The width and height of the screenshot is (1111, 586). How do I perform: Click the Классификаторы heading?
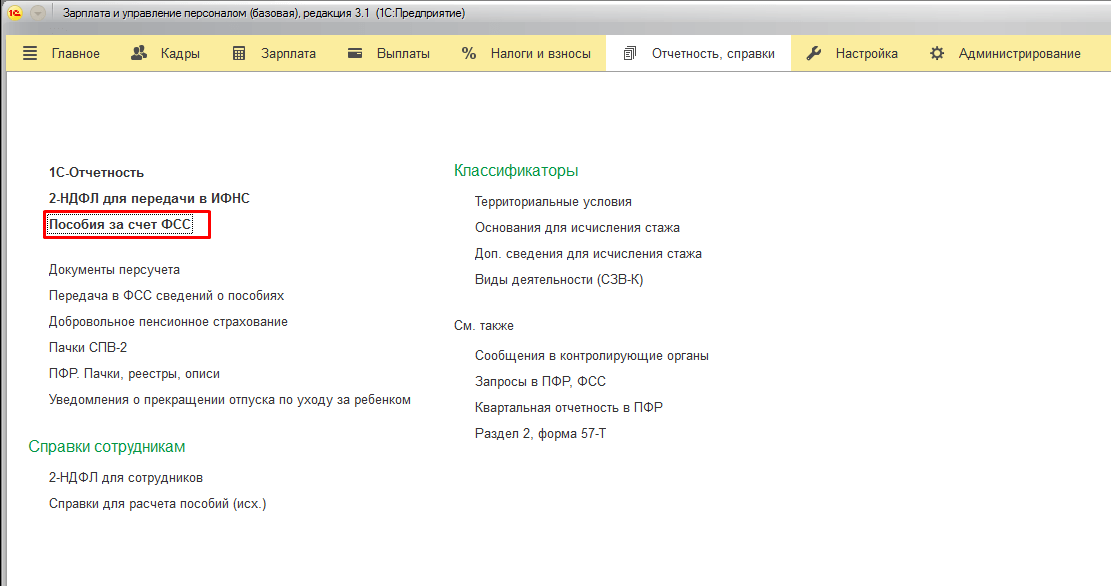516,171
